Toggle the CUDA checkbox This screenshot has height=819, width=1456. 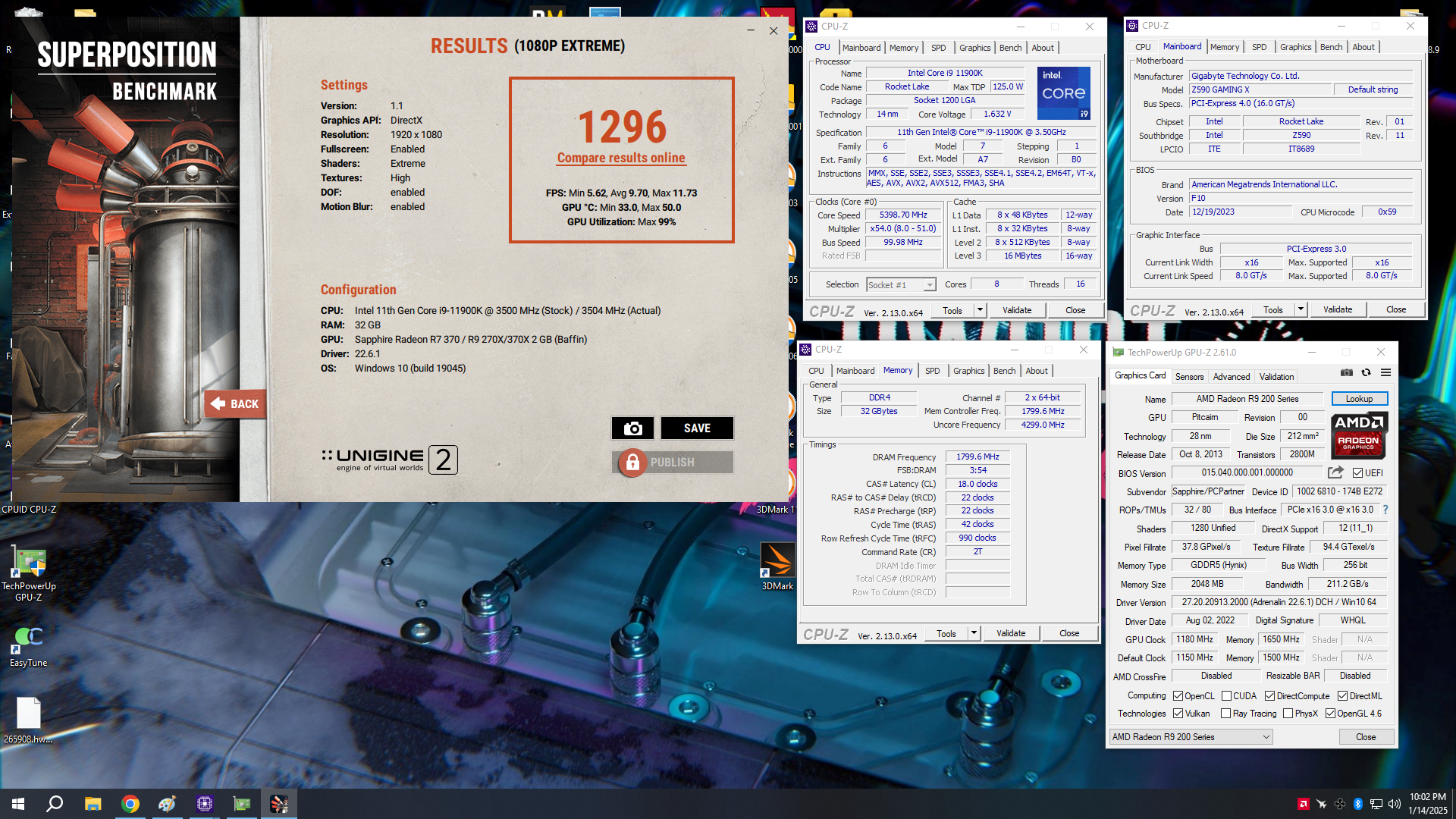pyautogui.click(x=1226, y=695)
